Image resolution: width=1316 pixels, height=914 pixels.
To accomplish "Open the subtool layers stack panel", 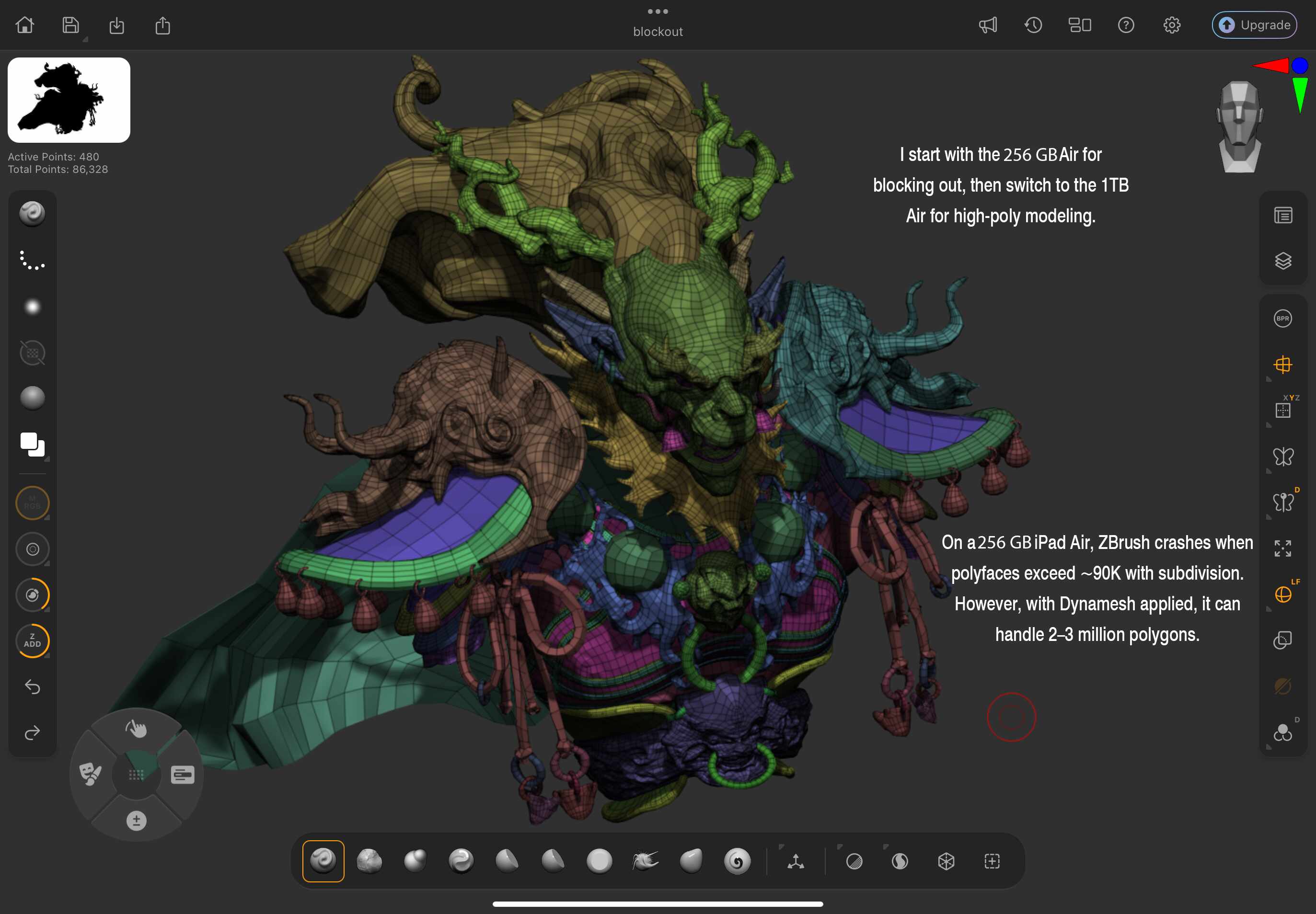I will tap(1283, 261).
